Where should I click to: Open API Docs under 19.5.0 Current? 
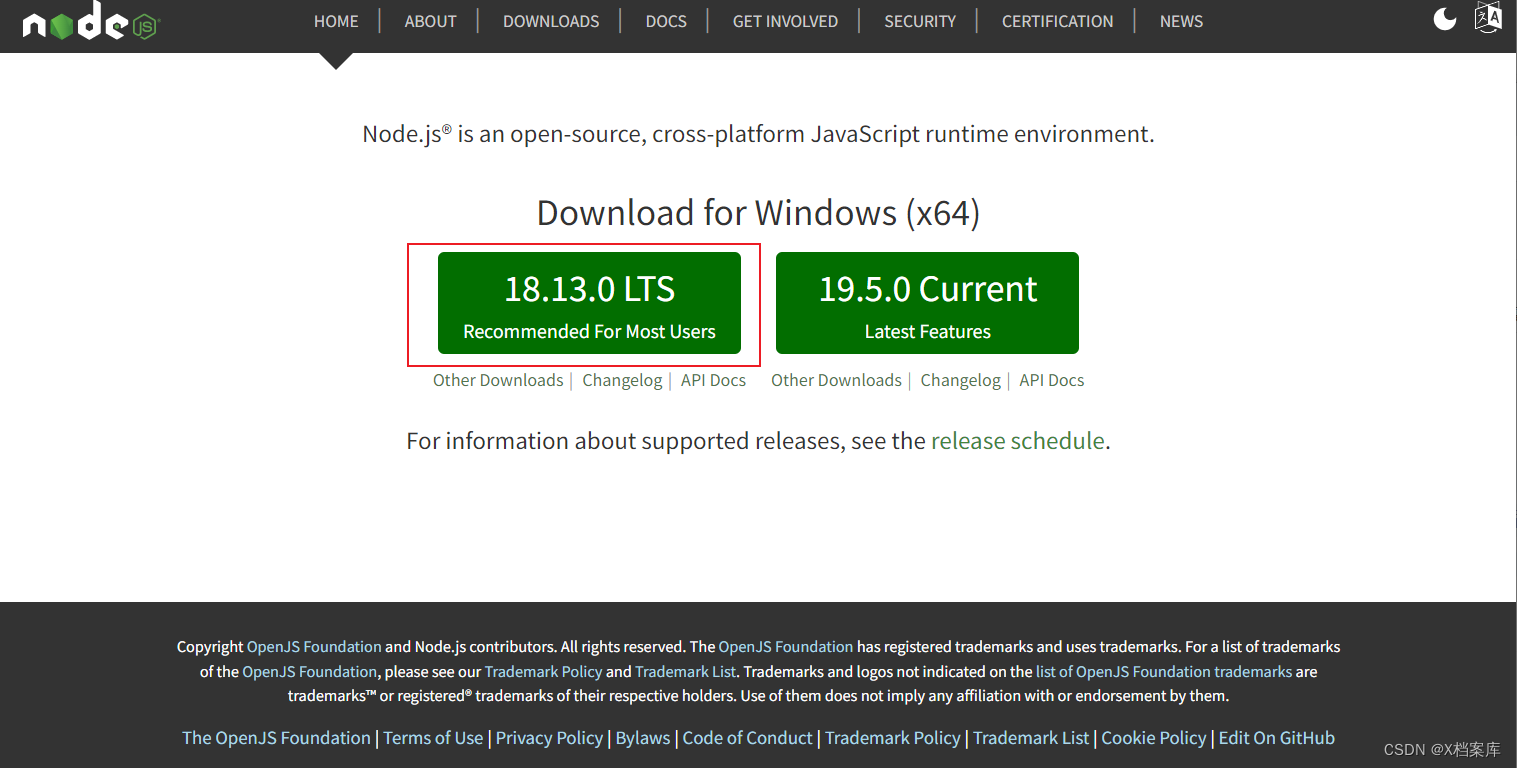click(1051, 380)
